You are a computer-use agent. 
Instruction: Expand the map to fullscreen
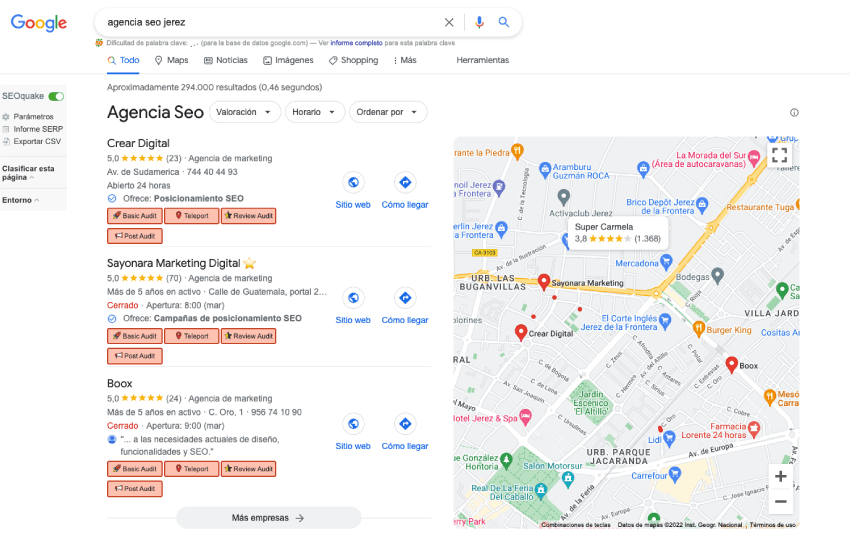click(780, 155)
